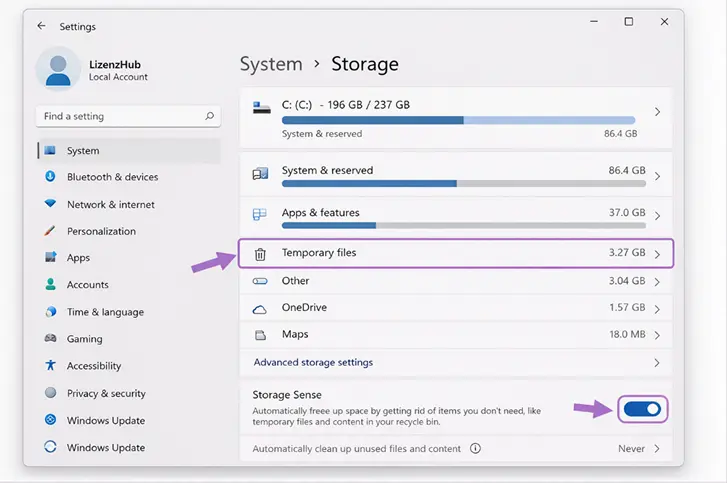This screenshot has height=483, width=727.
Task: Click the back arrow next to Settings
Action: (x=42, y=26)
